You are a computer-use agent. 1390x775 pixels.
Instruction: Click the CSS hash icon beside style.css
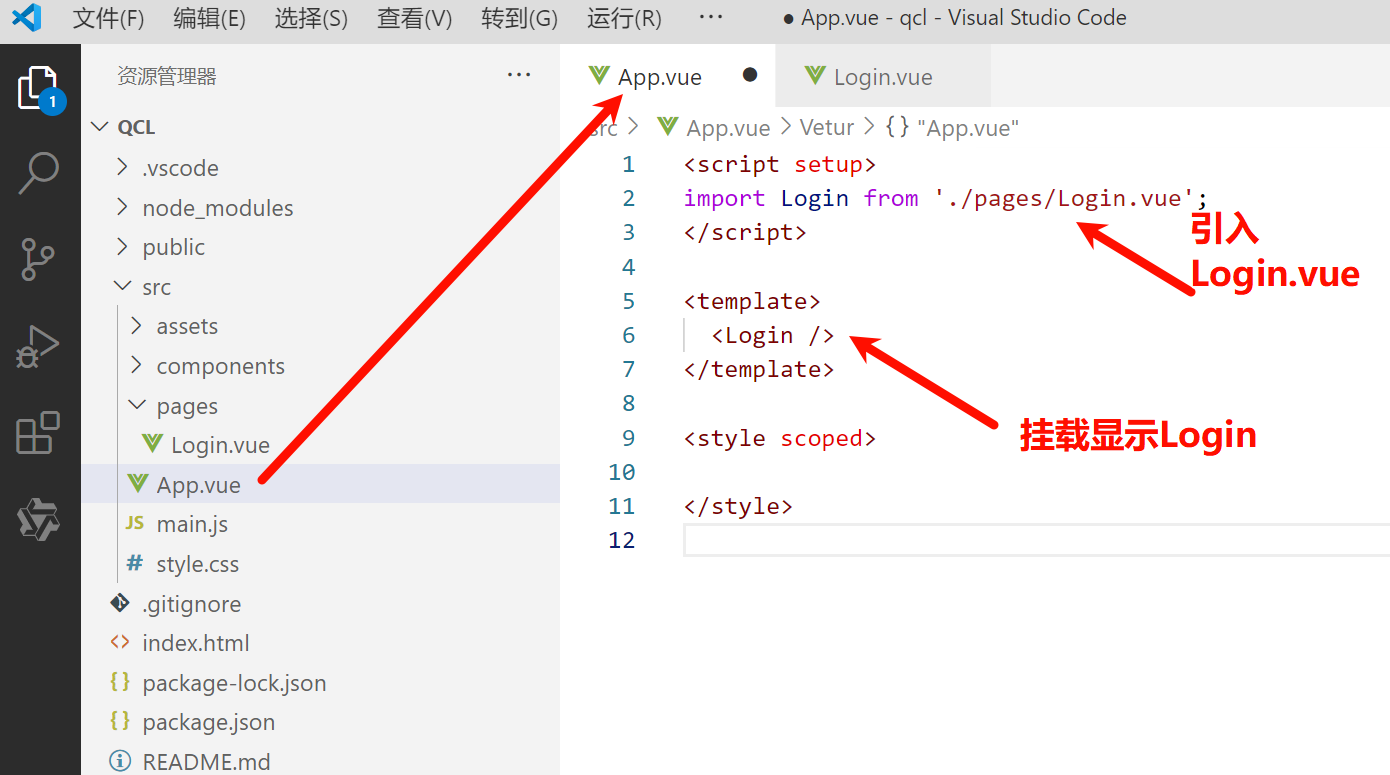(x=135, y=563)
